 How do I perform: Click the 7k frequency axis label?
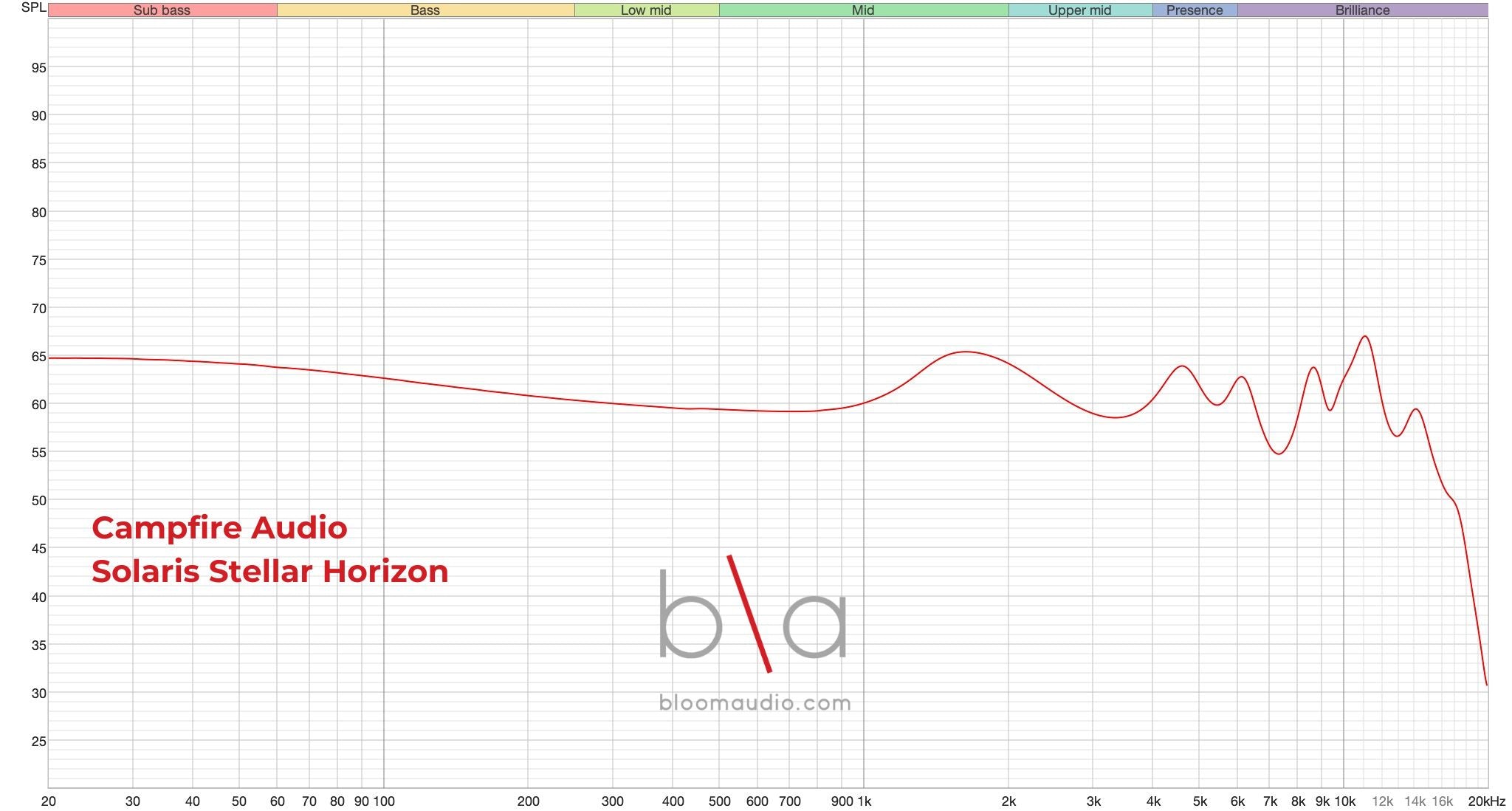pyautogui.click(x=1271, y=801)
